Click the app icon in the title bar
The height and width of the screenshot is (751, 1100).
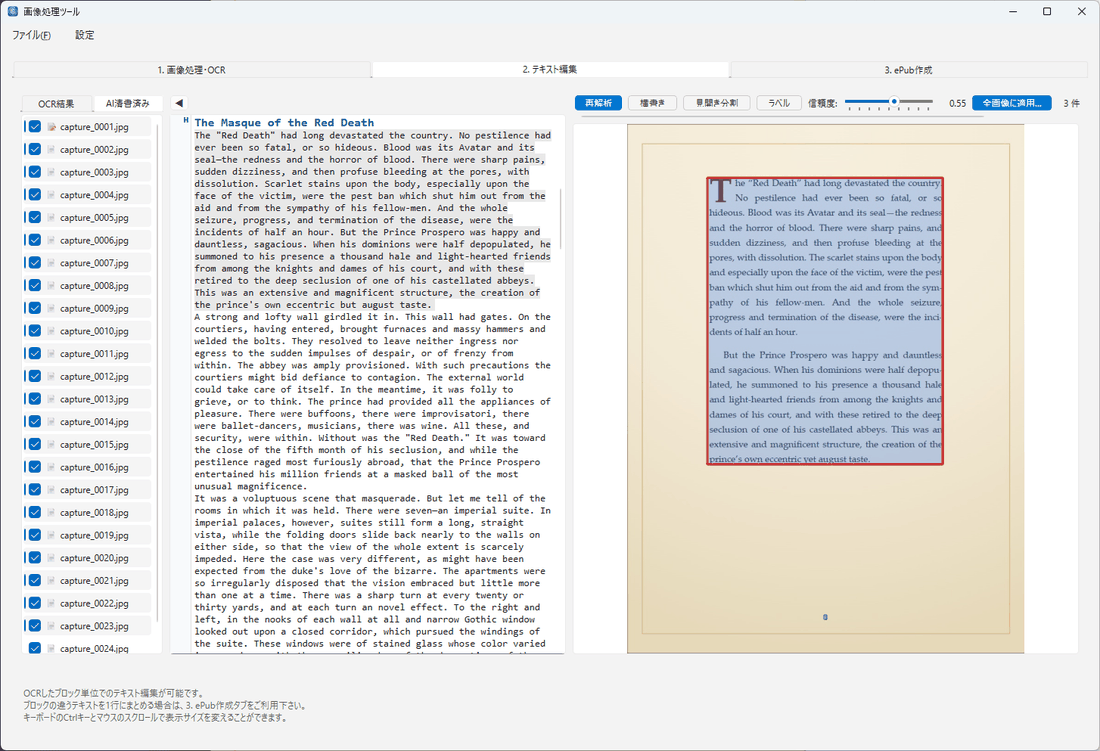pos(13,11)
